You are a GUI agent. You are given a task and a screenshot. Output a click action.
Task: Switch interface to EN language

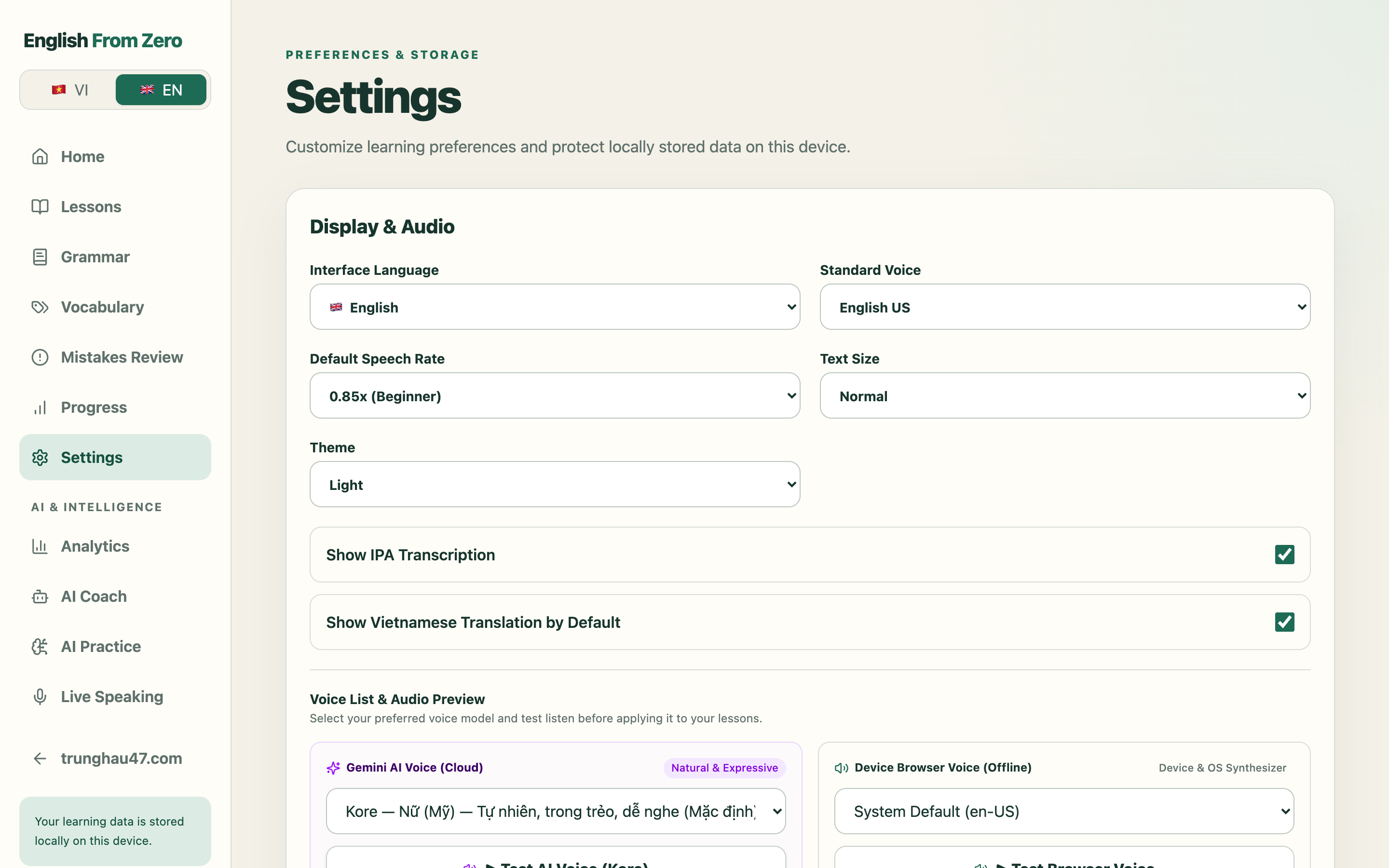click(161, 90)
